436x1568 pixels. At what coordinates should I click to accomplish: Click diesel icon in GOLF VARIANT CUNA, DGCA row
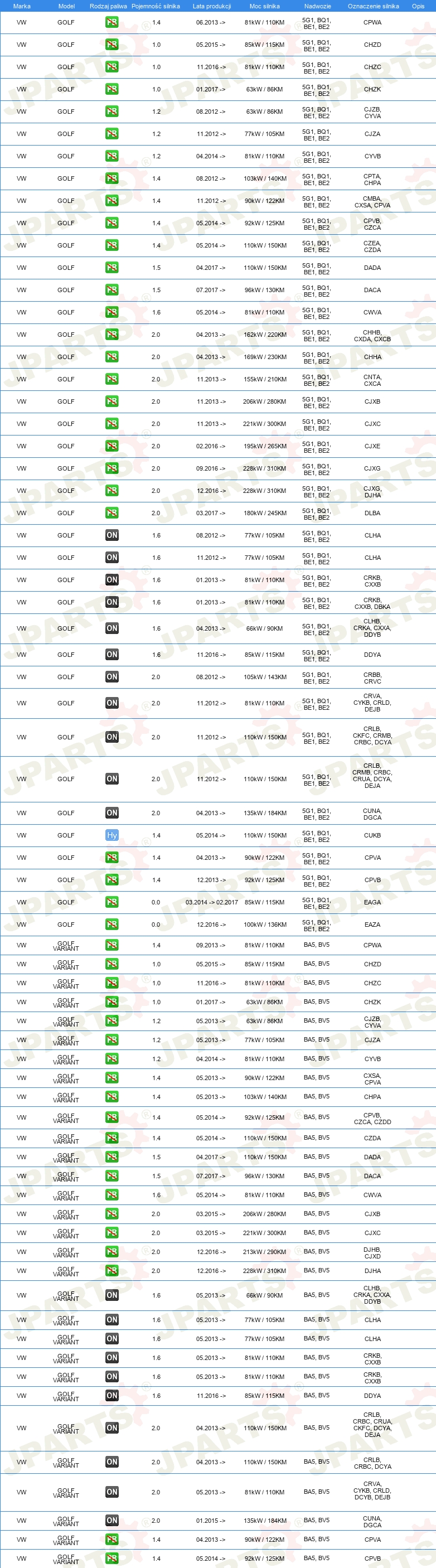pyautogui.click(x=112, y=1520)
